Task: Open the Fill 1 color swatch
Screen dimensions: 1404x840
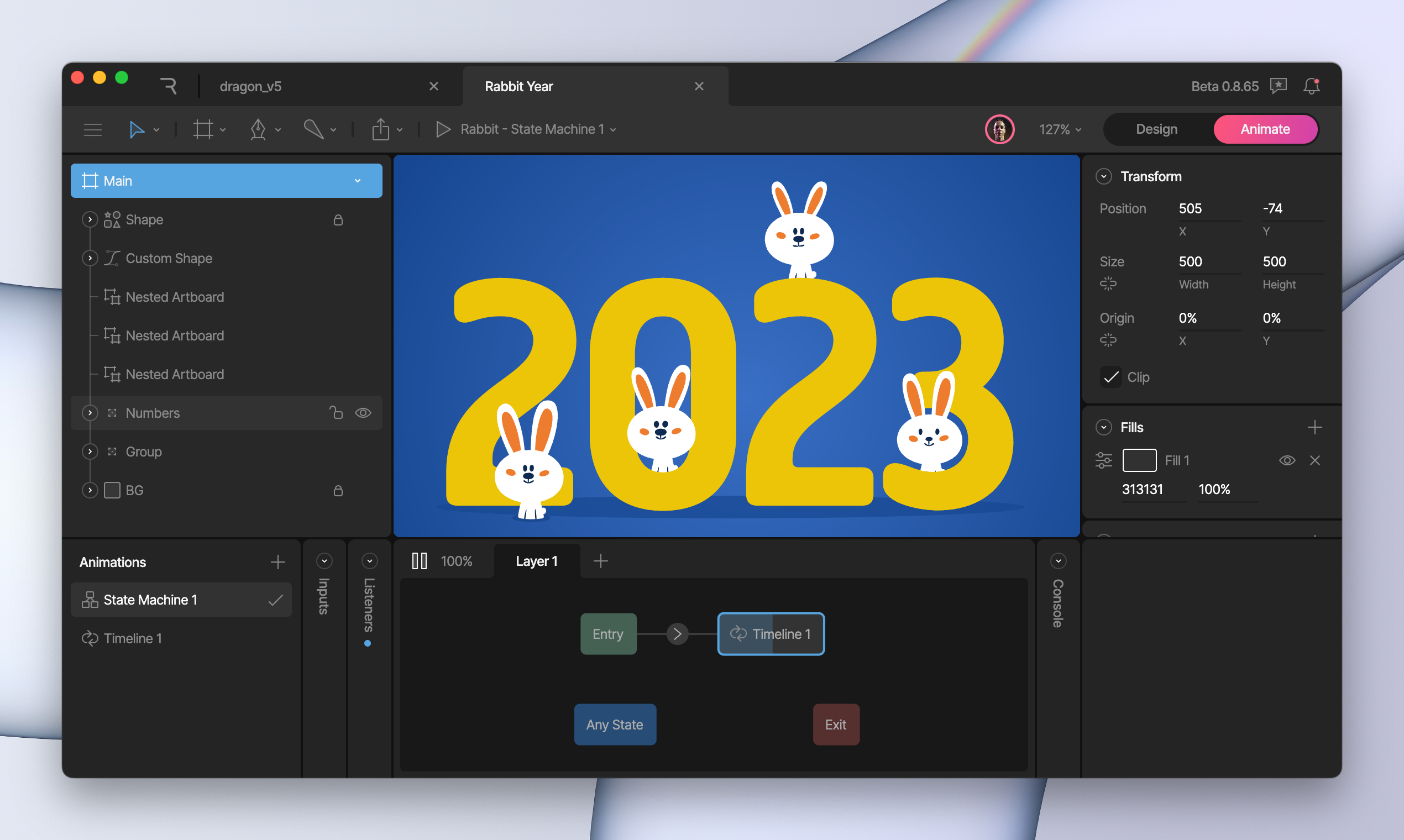Action: coord(1139,460)
